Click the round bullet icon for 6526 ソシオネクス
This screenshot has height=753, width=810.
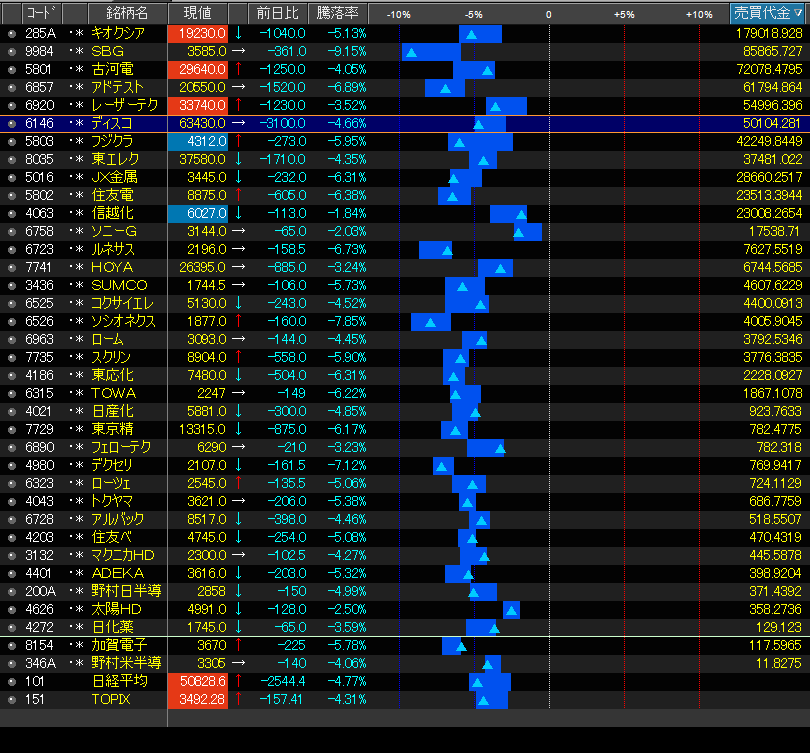tap(12, 322)
